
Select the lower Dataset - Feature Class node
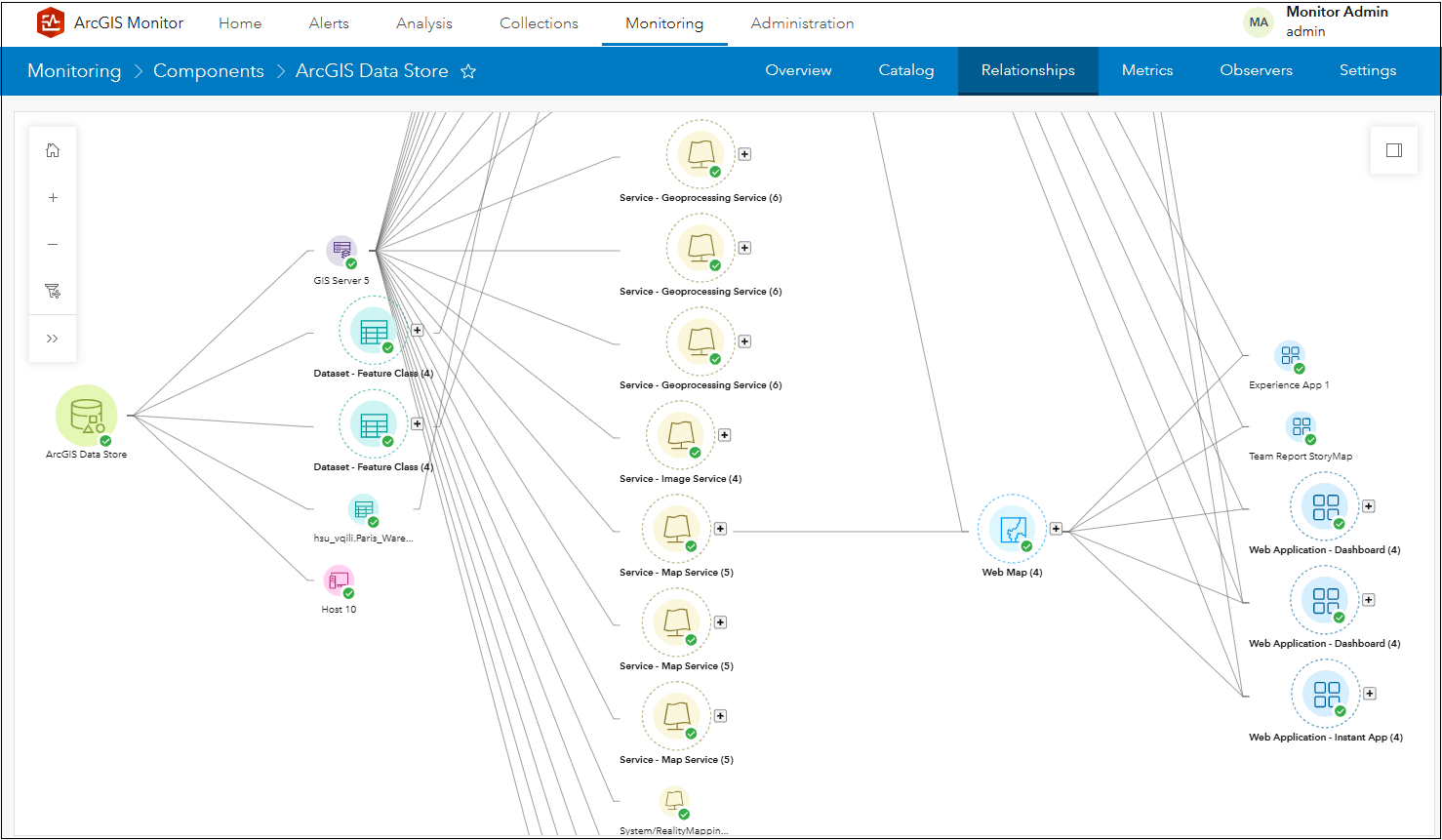(374, 424)
